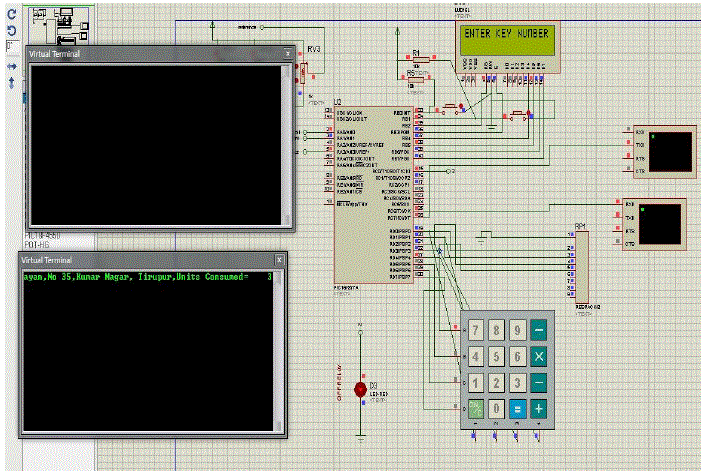Viewport: 704px width, 473px height.
Task: Click the red LED component D3
Action: pyautogui.click(x=359, y=387)
